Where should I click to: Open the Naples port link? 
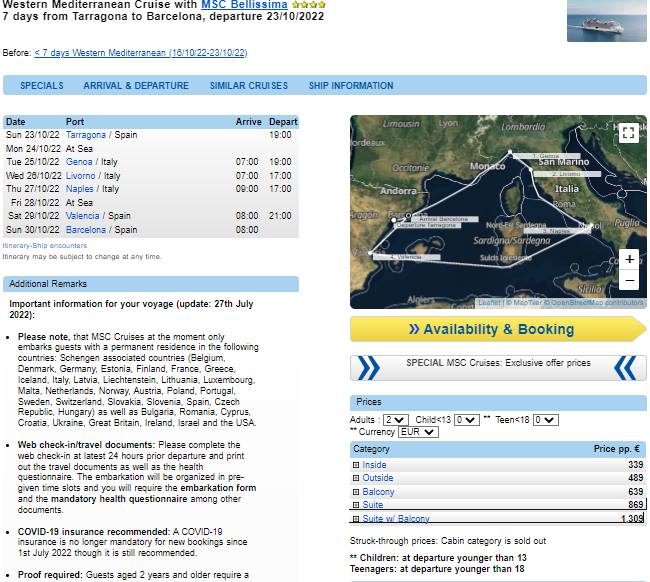80,189
